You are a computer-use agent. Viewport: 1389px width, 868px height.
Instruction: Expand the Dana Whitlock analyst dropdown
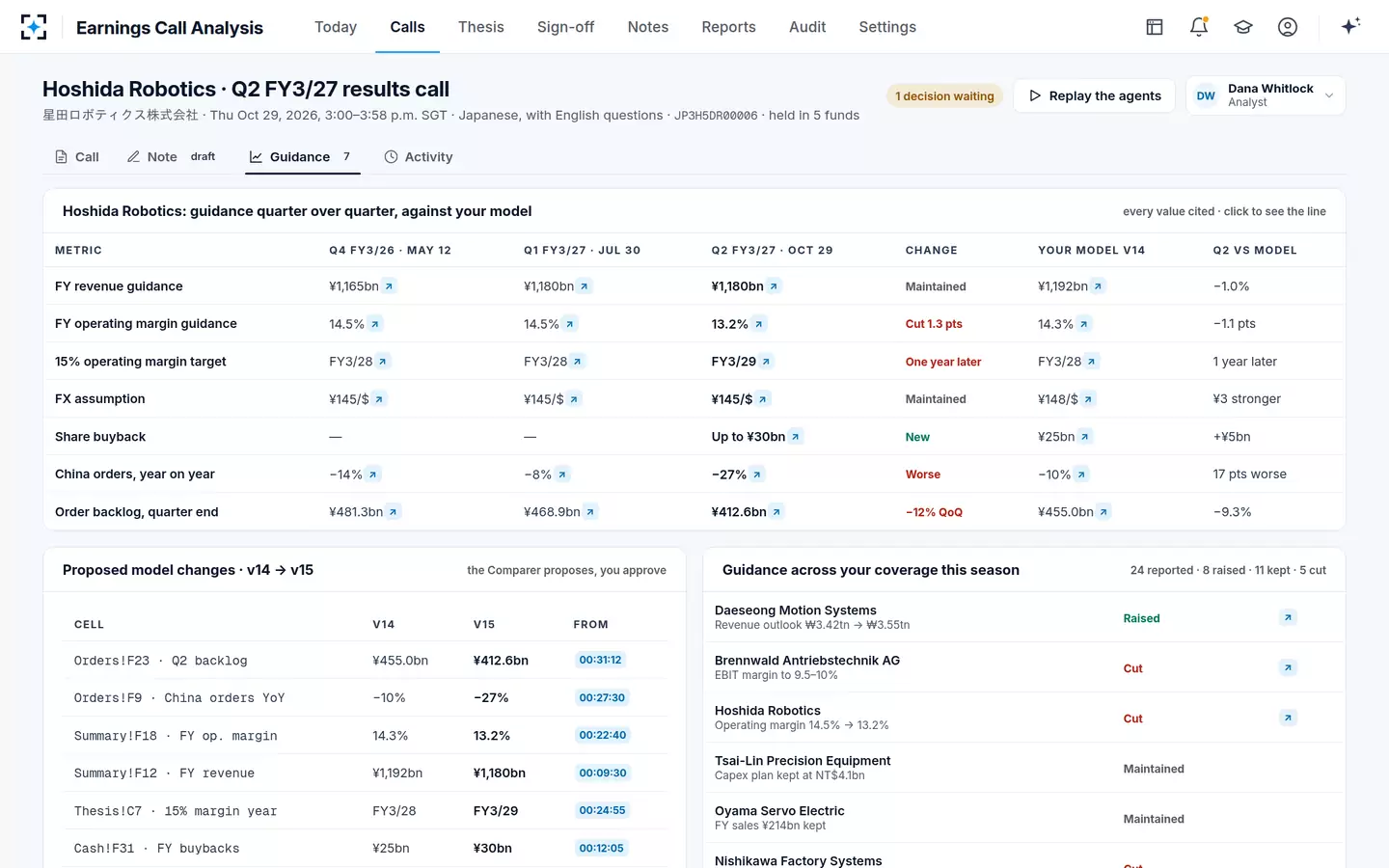(1265, 95)
